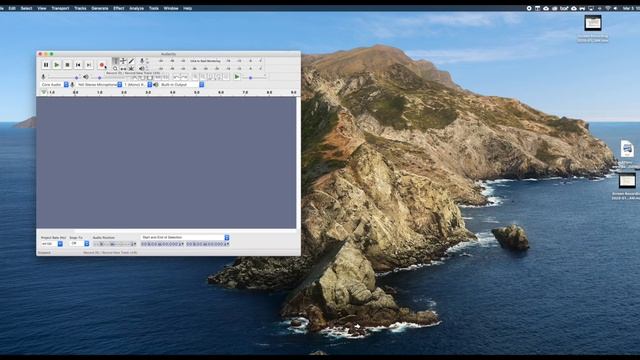Click the playback meter speaker icon
Screen dimensions: 640x360
(142, 69)
